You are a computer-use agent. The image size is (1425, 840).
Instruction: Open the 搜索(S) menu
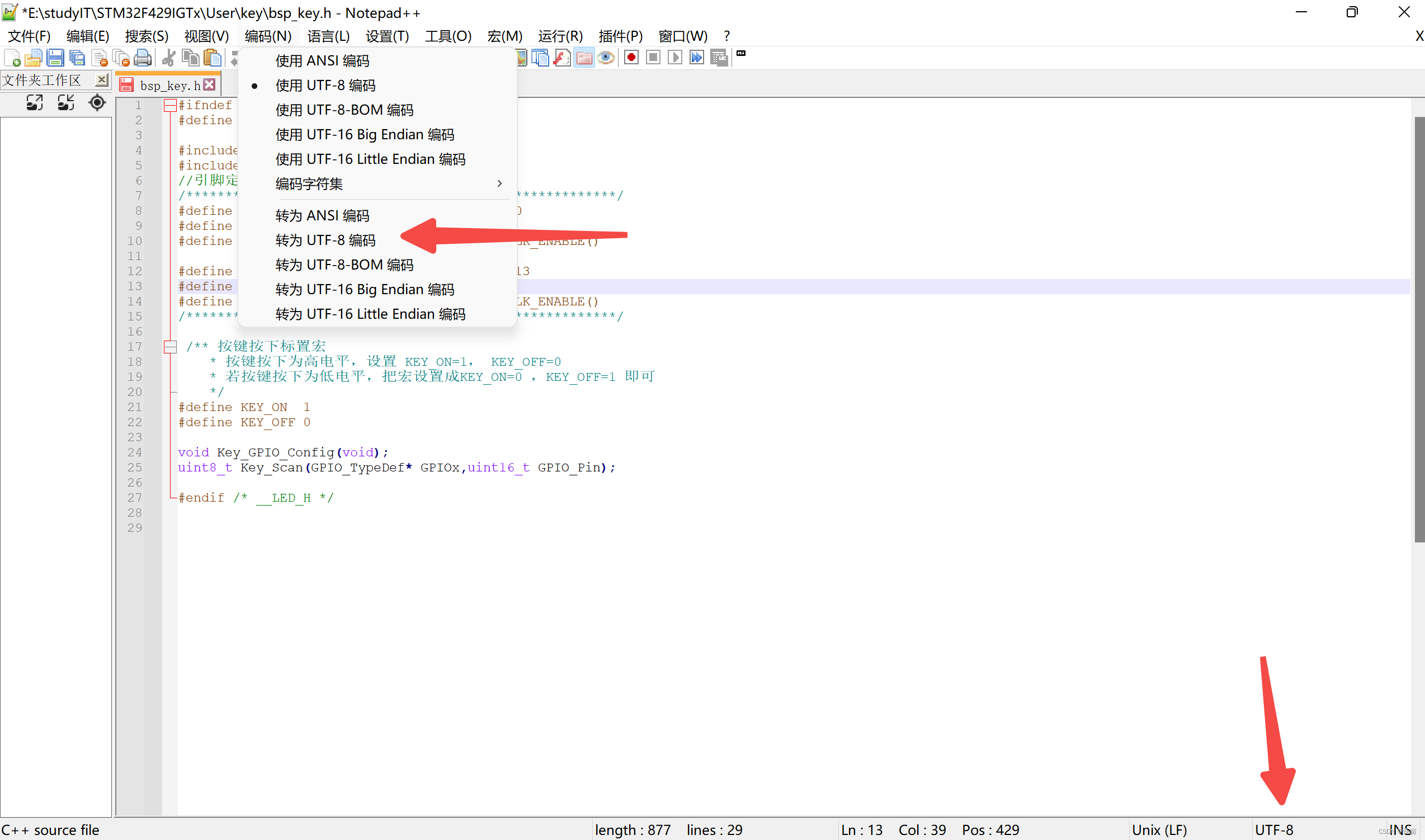pyautogui.click(x=147, y=36)
